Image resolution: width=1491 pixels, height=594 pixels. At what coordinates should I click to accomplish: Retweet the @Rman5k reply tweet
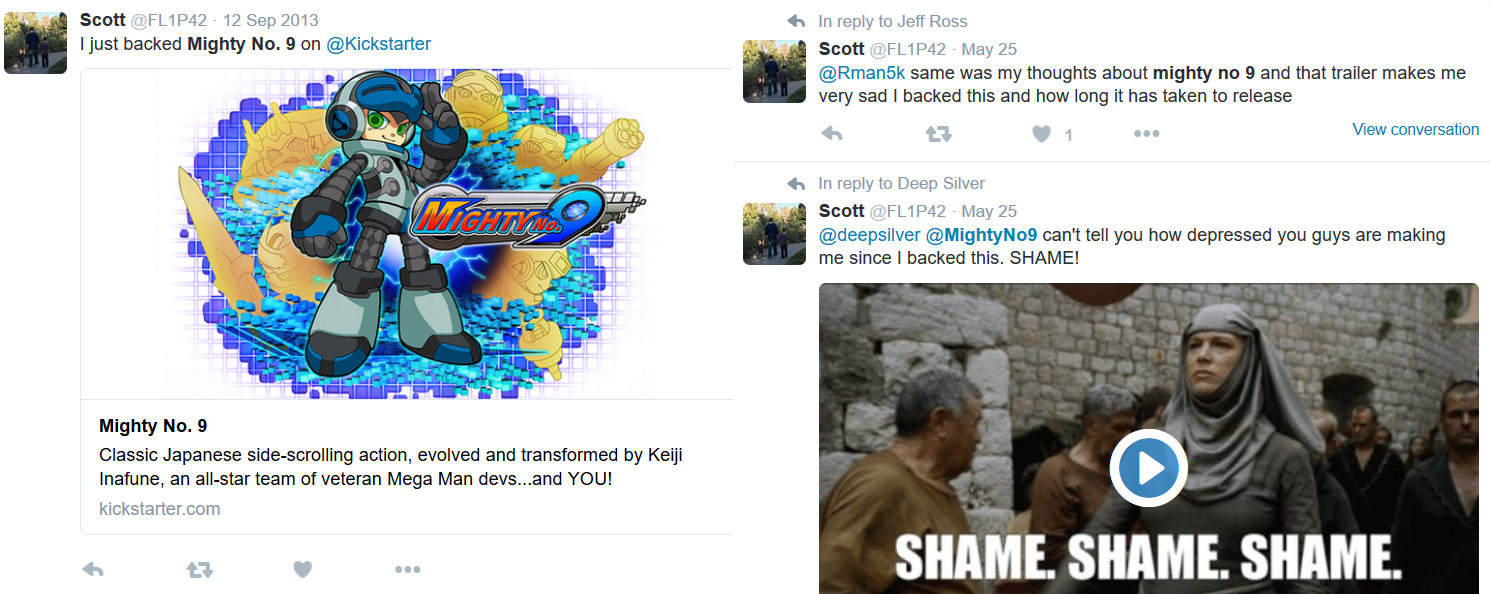tap(938, 133)
